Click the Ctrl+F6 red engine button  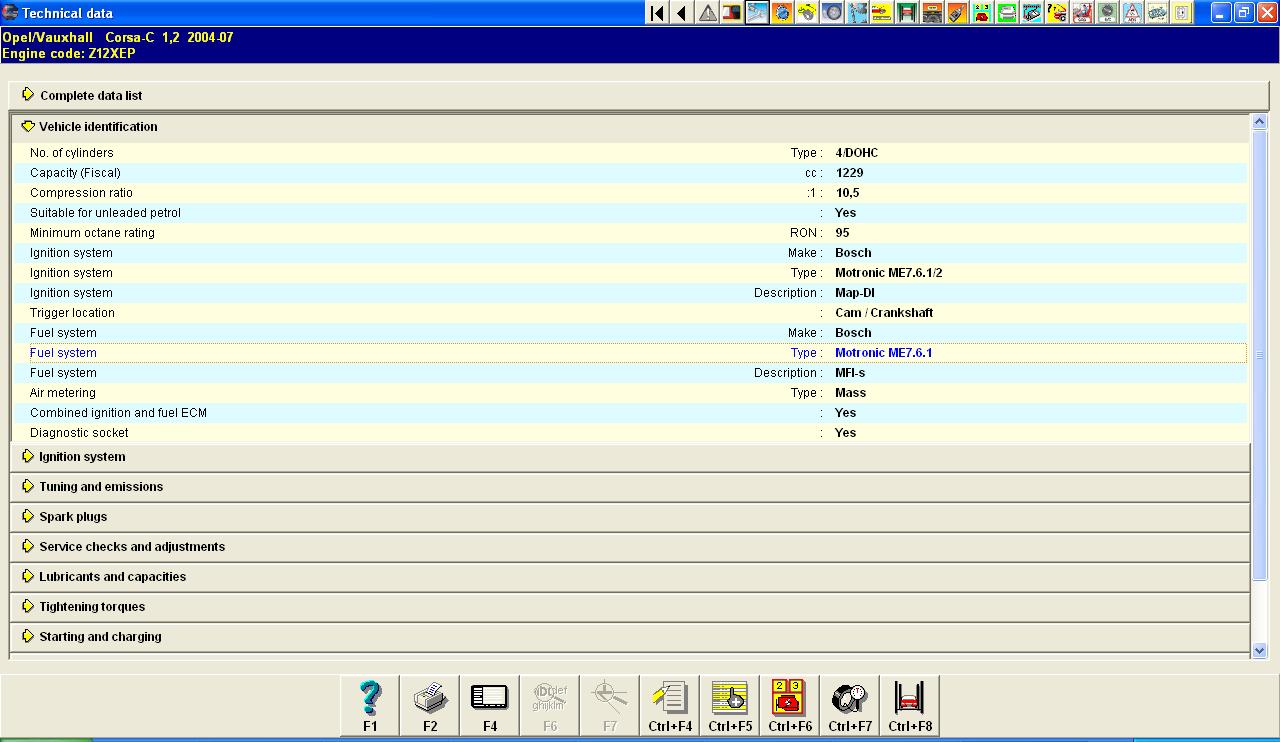790,706
